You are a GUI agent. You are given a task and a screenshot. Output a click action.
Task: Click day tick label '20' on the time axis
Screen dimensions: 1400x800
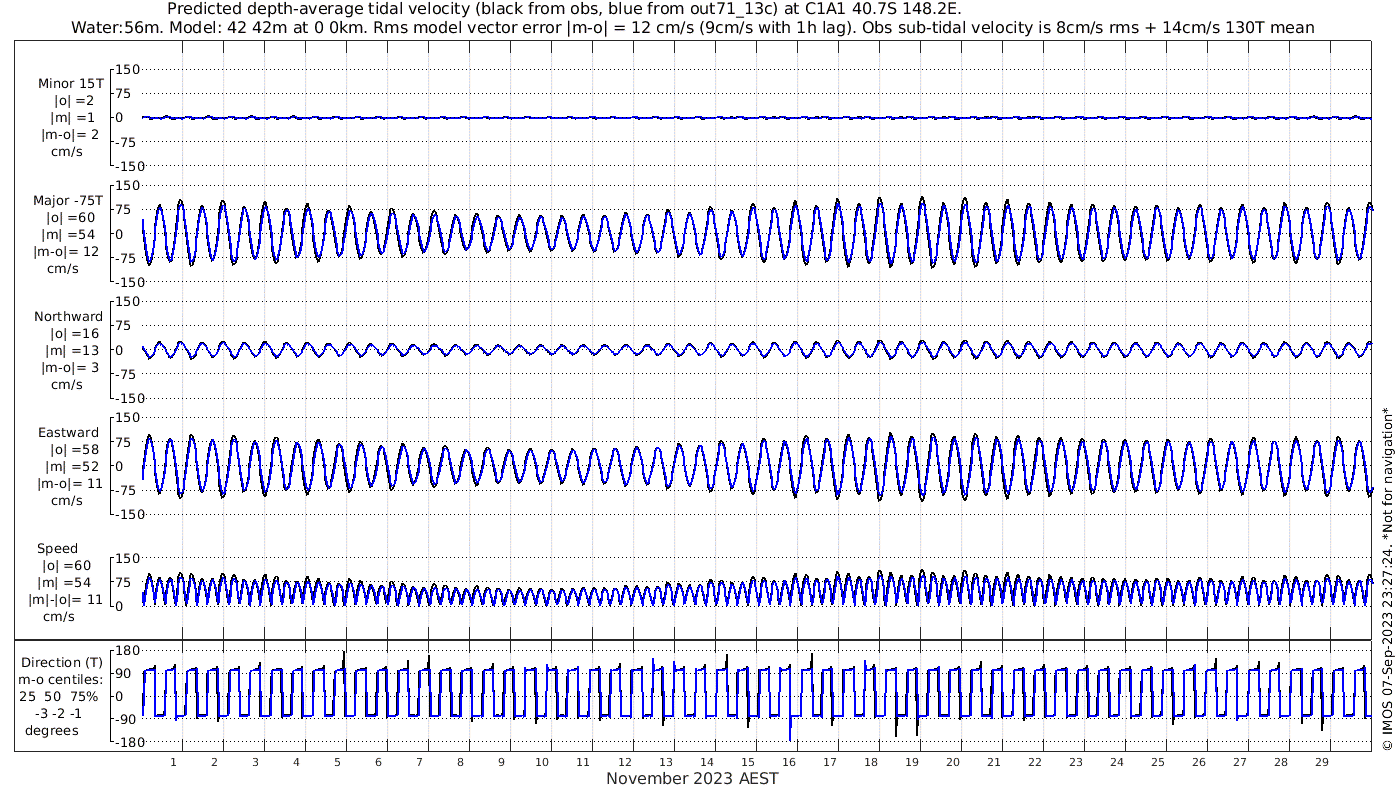tap(952, 762)
